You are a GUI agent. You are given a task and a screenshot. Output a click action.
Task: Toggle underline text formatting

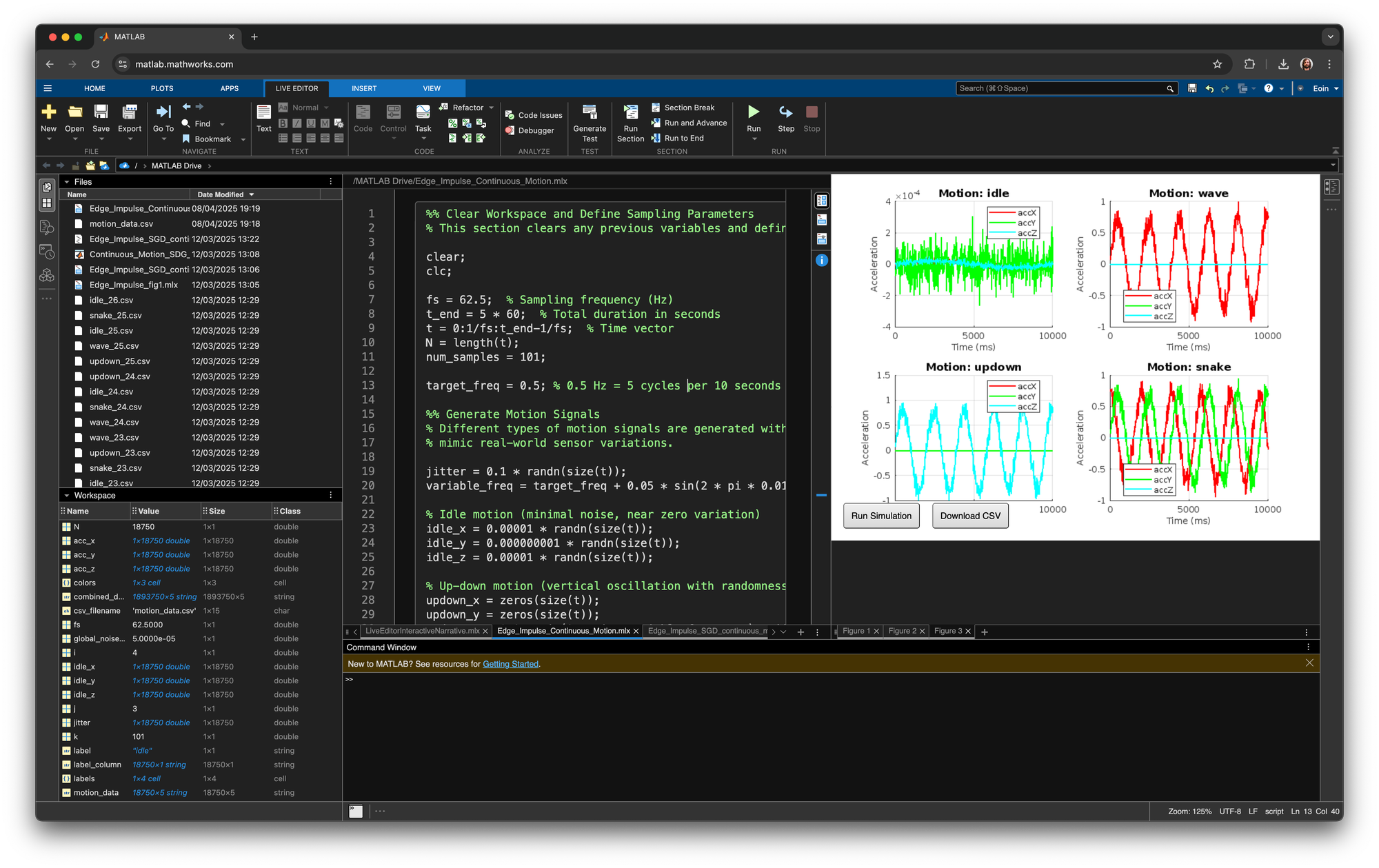[310, 123]
